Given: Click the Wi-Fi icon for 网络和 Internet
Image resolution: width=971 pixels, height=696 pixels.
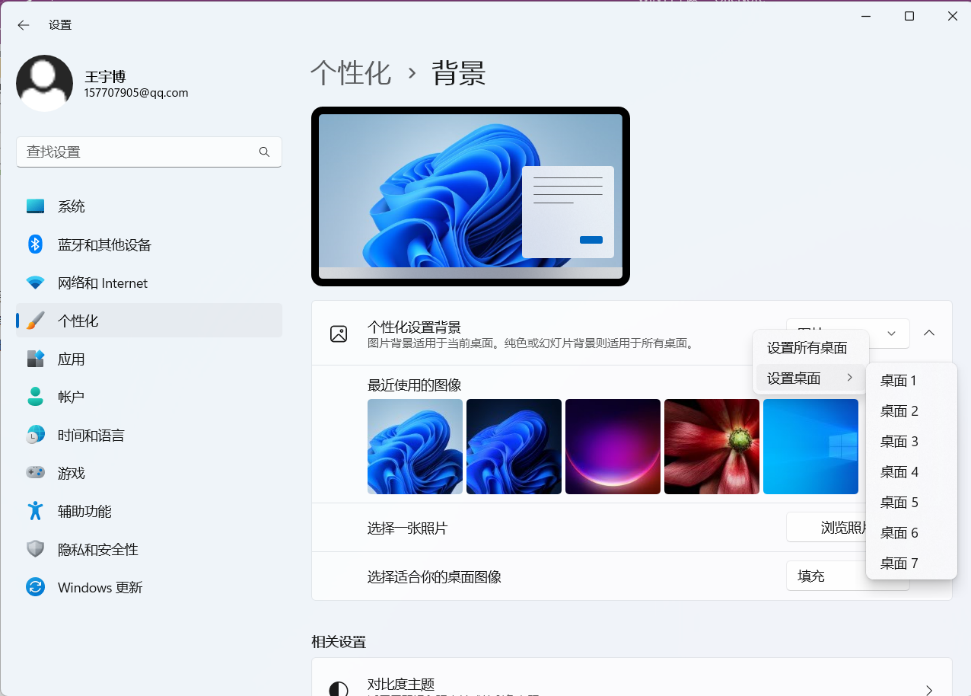Looking at the screenshot, I should point(35,283).
